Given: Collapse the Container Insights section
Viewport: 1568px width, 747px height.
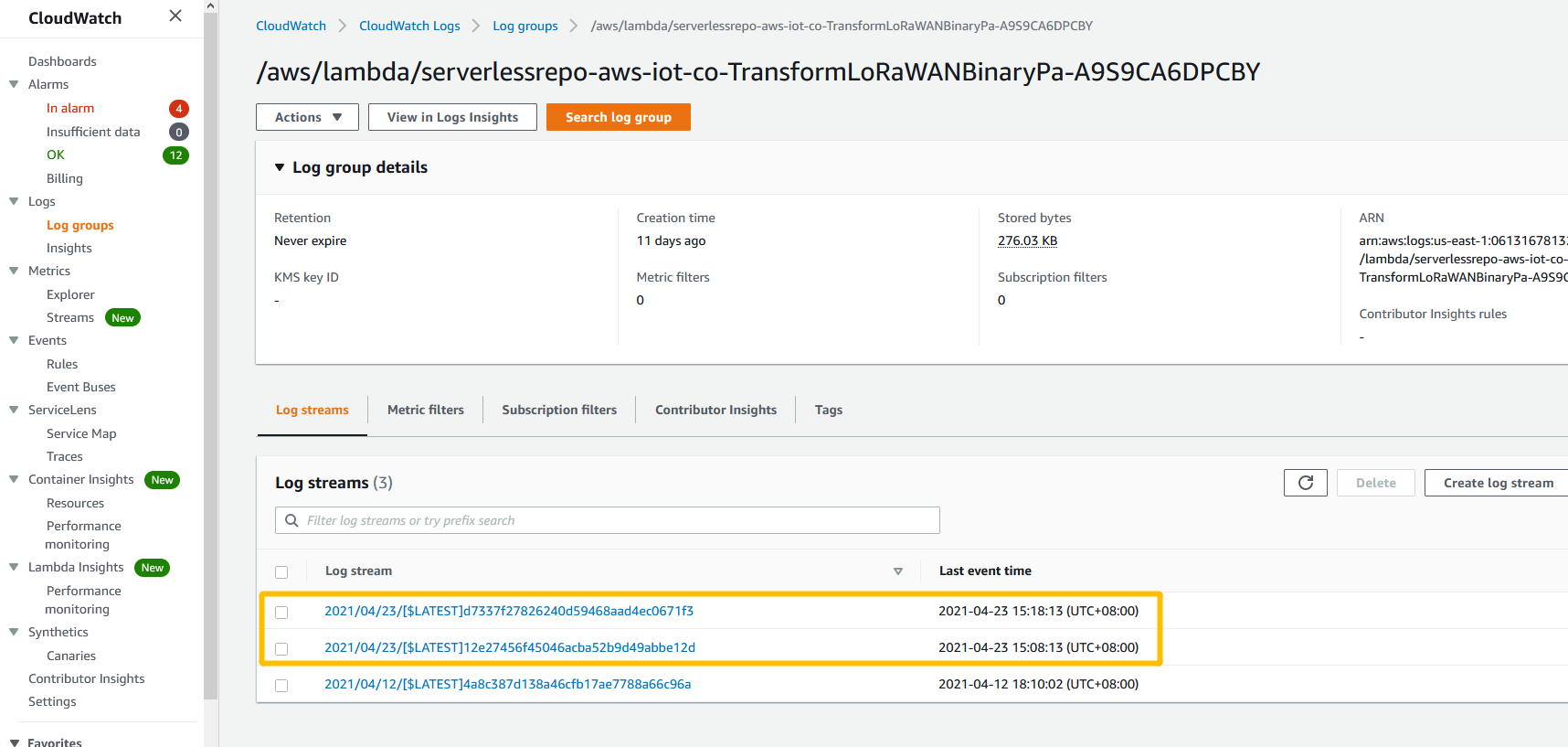Looking at the screenshot, I should pos(14,479).
